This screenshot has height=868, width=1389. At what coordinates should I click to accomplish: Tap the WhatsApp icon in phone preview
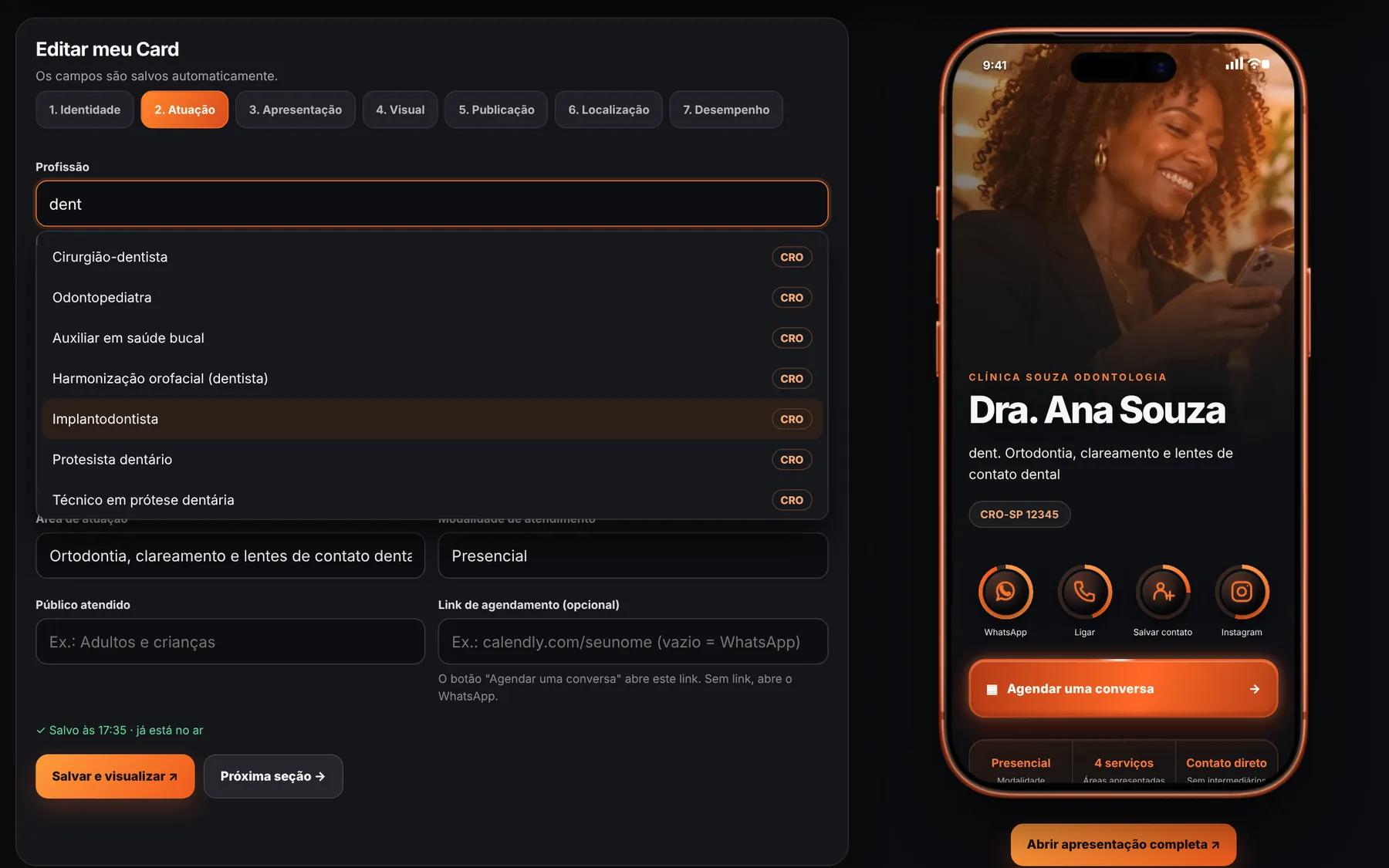[x=1005, y=592]
